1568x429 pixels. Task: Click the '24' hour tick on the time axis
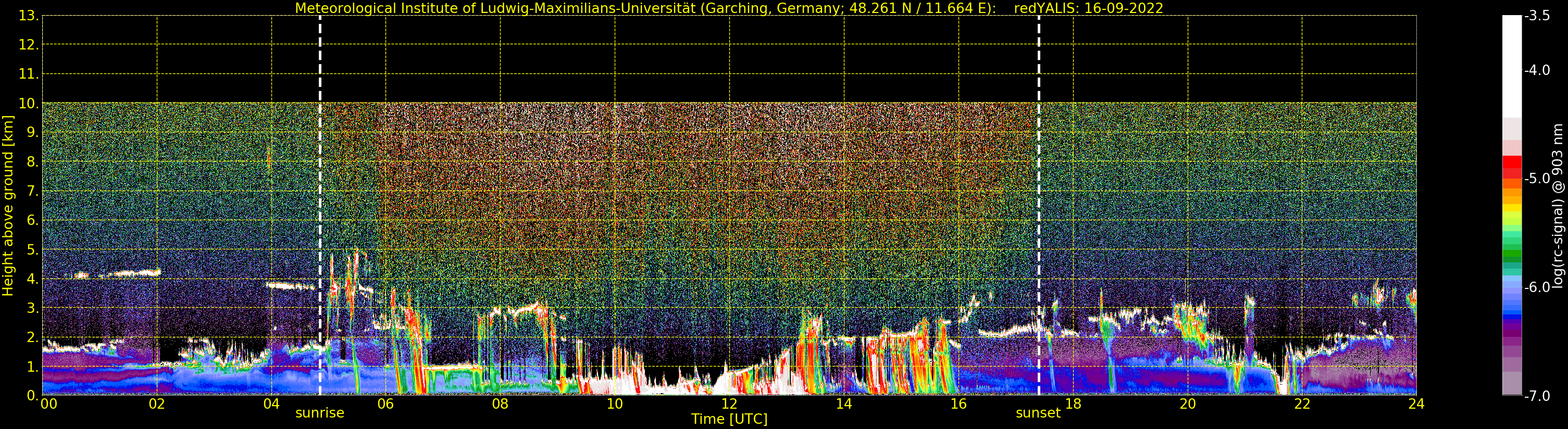[1416, 404]
